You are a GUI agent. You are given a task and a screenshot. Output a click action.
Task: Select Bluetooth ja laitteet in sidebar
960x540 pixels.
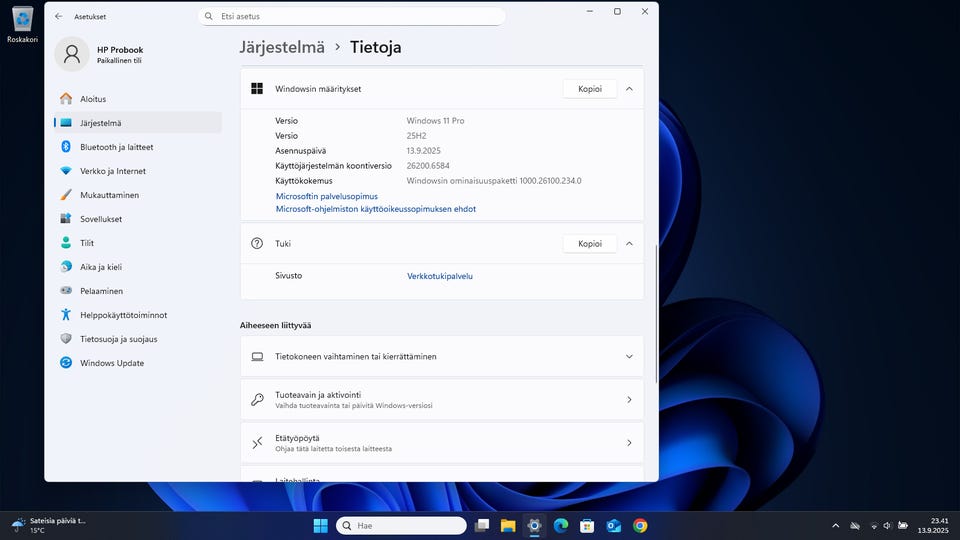click(116, 147)
